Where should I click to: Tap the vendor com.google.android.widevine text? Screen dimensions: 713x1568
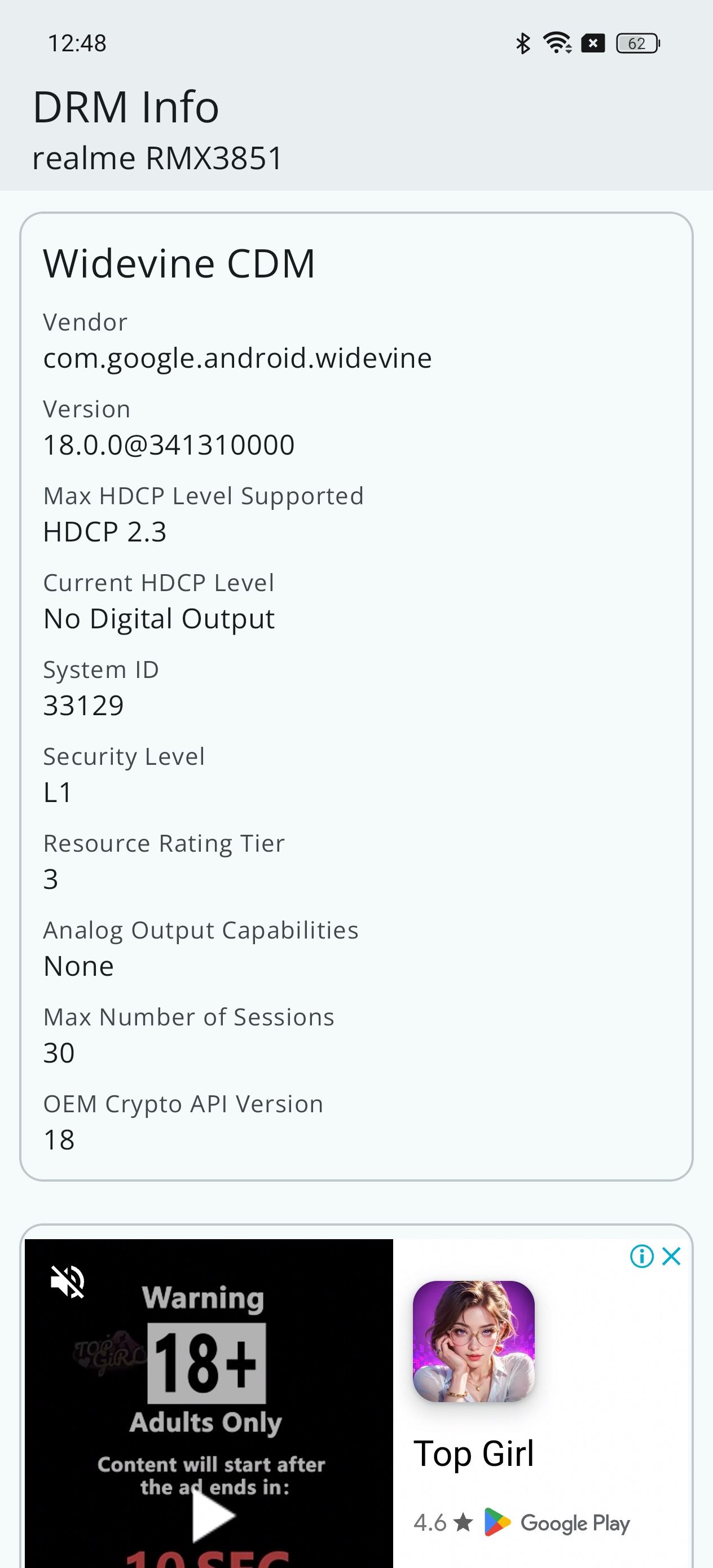pyautogui.click(x=237, y=358)
